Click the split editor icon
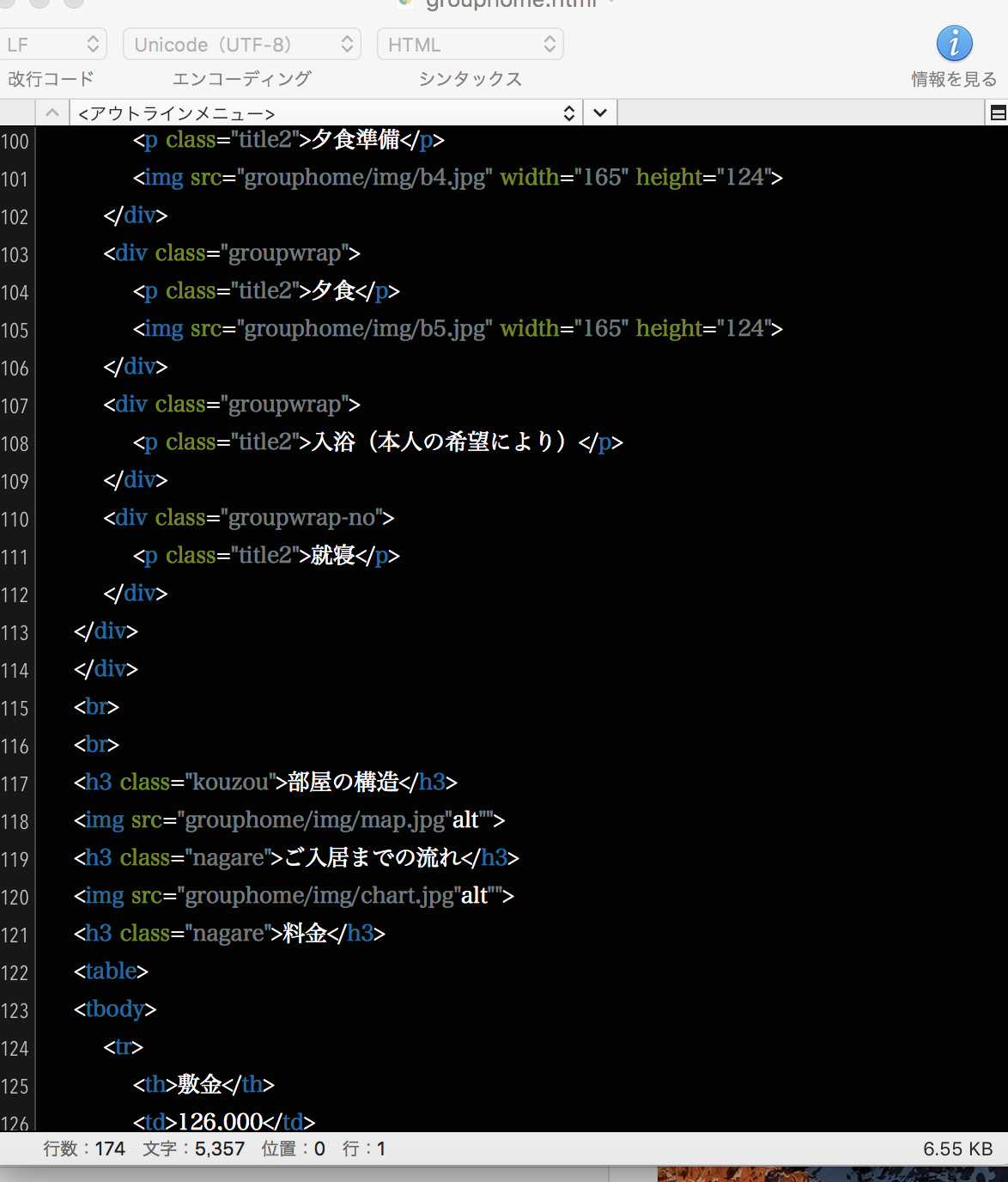The width and height of the screenshot is (1008, 1182). (x=998, y=113)
